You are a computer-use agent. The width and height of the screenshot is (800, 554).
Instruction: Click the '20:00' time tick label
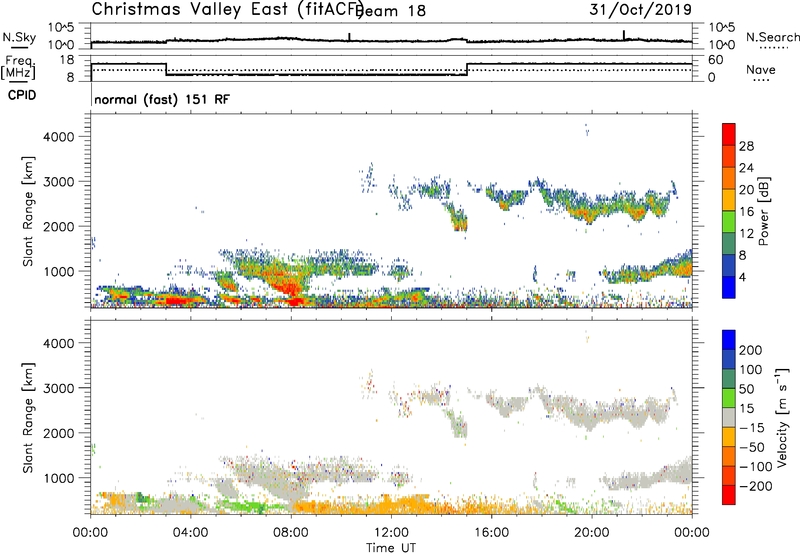[592, 533]
